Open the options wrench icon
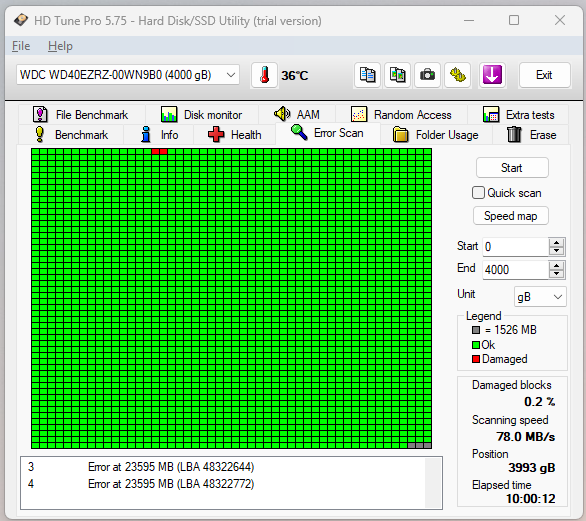 (x=457, y=75)
